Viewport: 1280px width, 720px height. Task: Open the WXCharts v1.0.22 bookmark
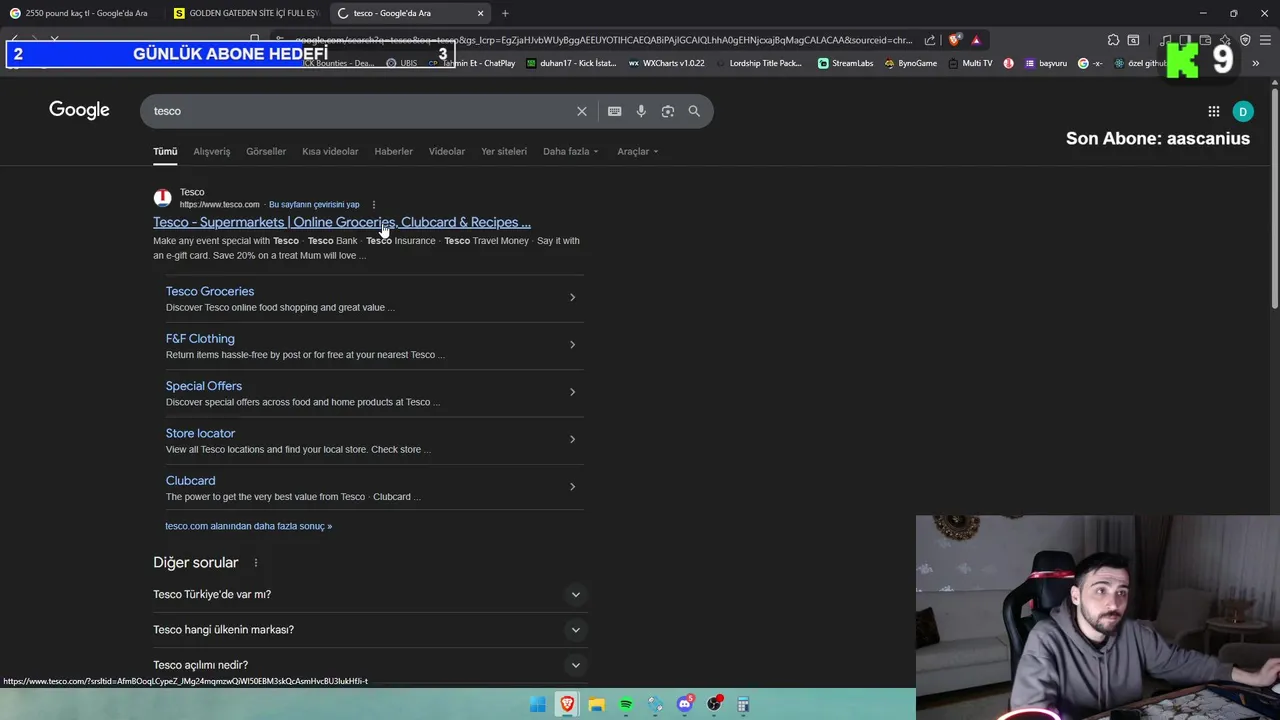click(666, 63)
